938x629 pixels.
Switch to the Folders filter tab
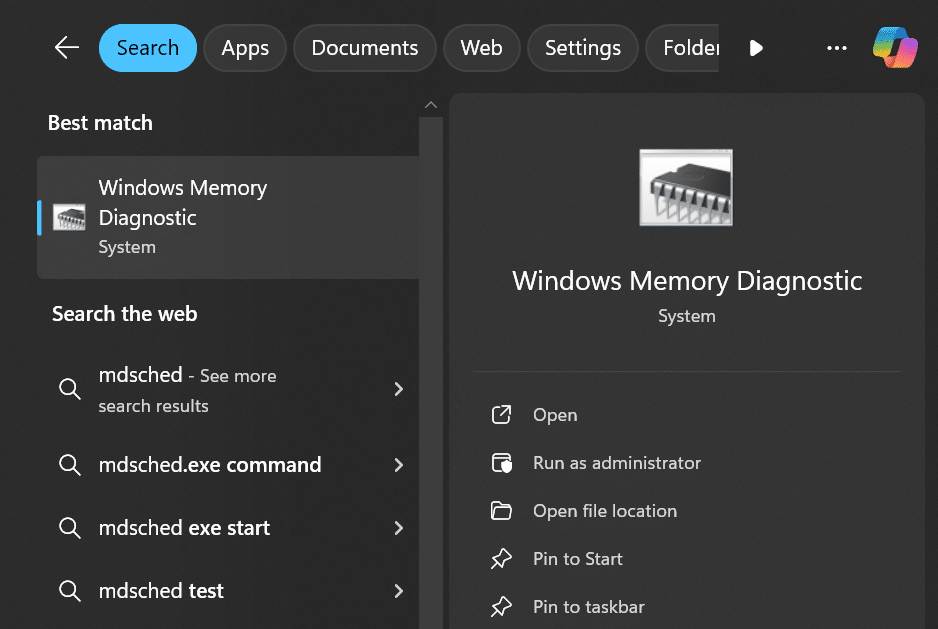[682, 48]
